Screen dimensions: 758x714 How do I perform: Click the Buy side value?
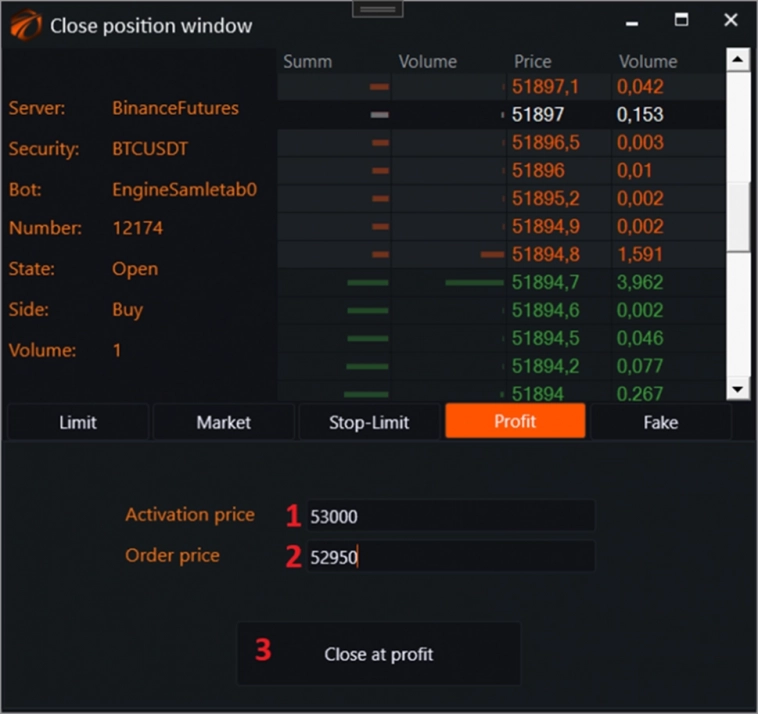(x=128, y=309)
